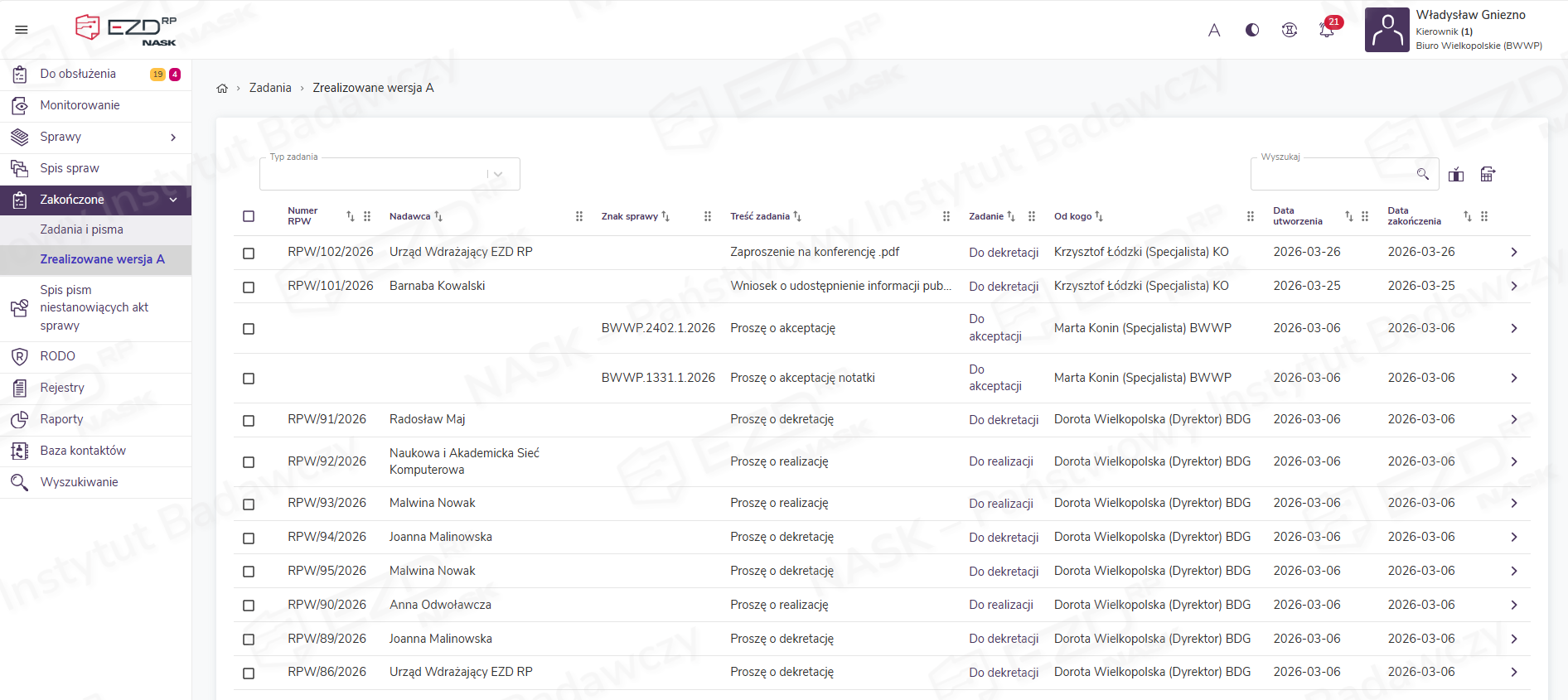Click Zadania breadcrumb link

point(270,88)
